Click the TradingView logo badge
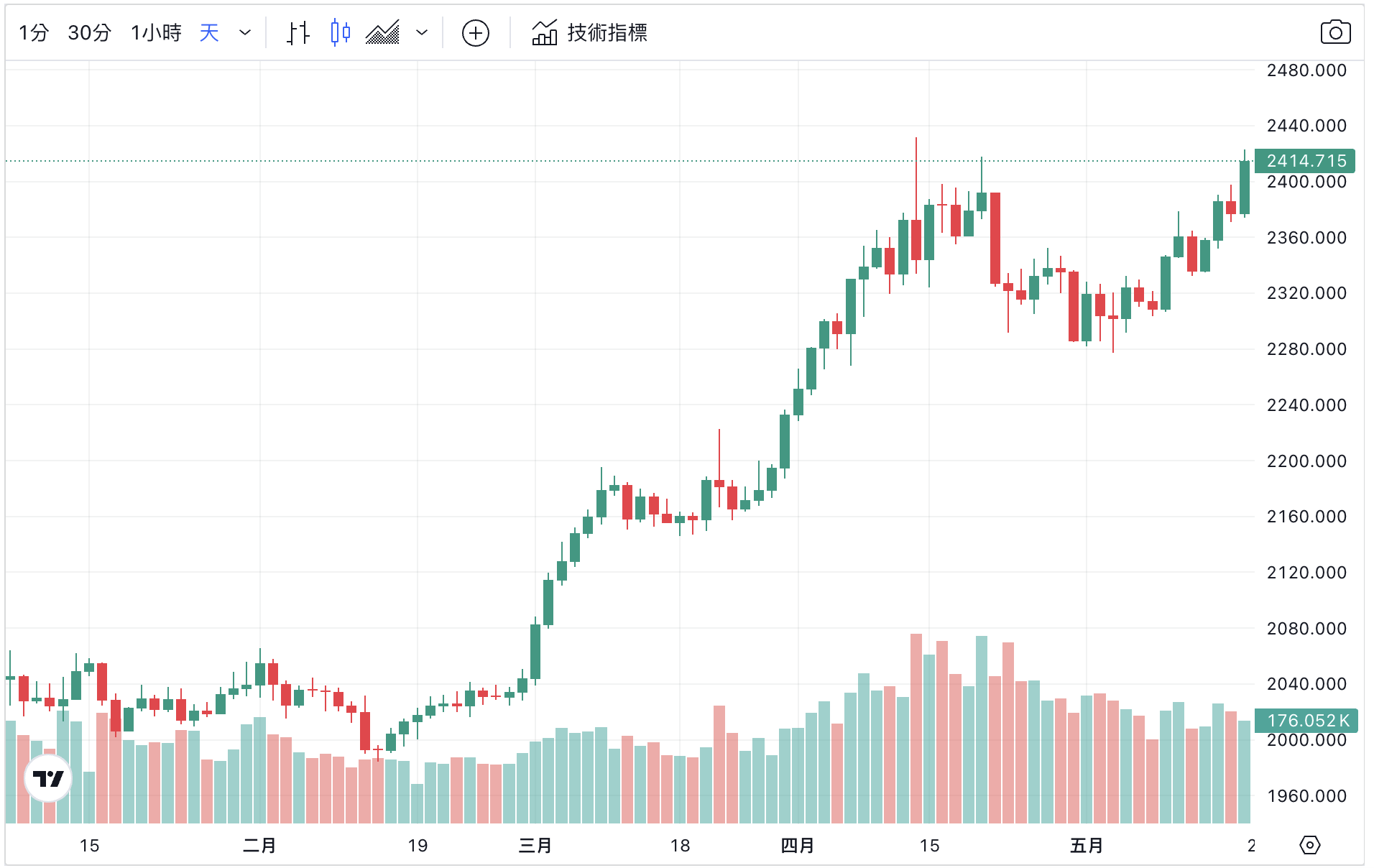This screenshot has height=868, width=1374. (48, 778)
